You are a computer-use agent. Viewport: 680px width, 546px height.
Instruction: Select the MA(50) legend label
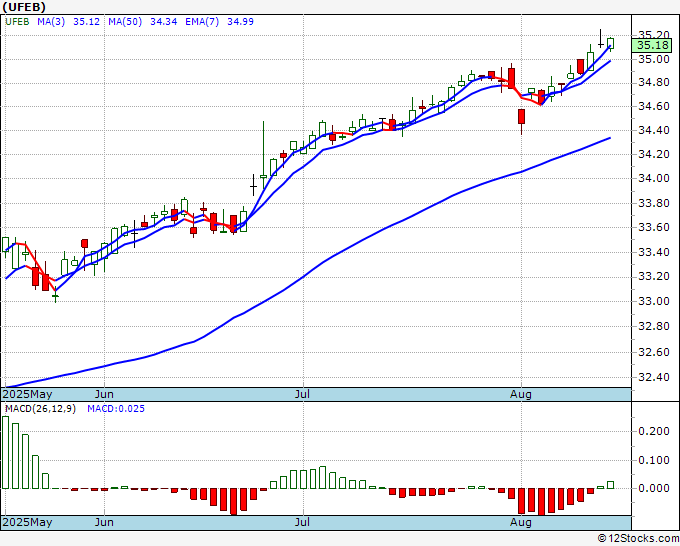point(125,22)
